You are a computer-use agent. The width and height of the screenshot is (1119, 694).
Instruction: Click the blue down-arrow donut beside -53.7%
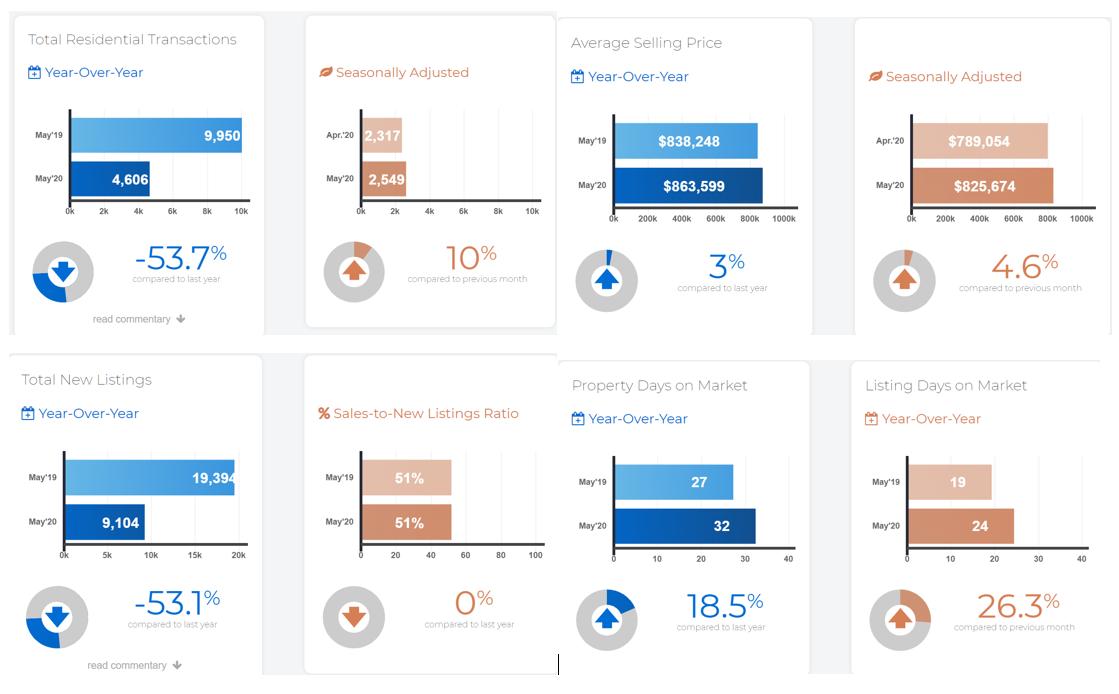63,272
